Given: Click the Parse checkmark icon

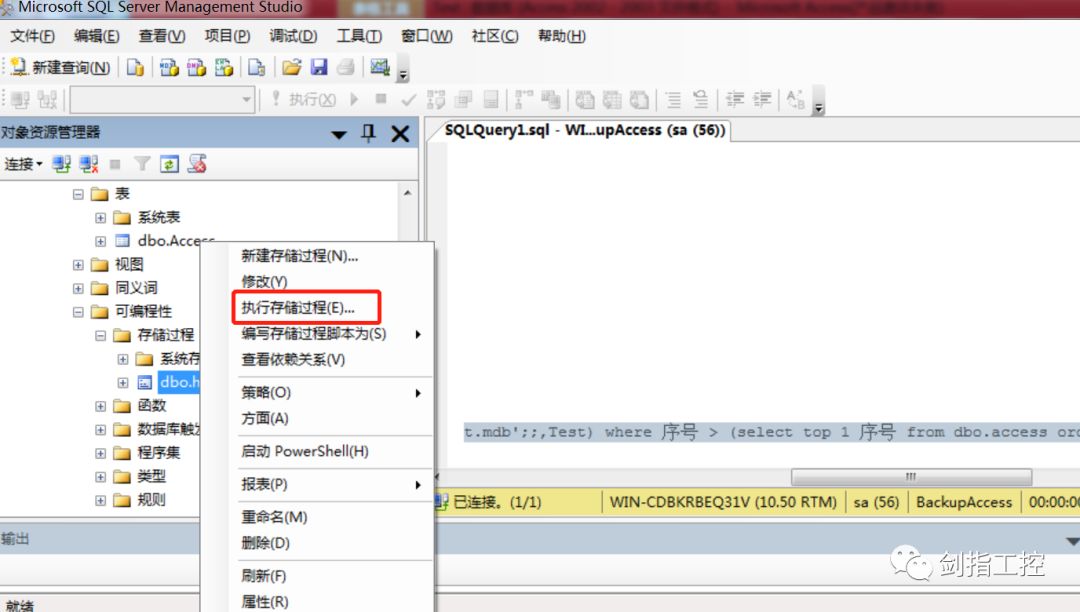Looking at the screenshot, I should (408, 100).
